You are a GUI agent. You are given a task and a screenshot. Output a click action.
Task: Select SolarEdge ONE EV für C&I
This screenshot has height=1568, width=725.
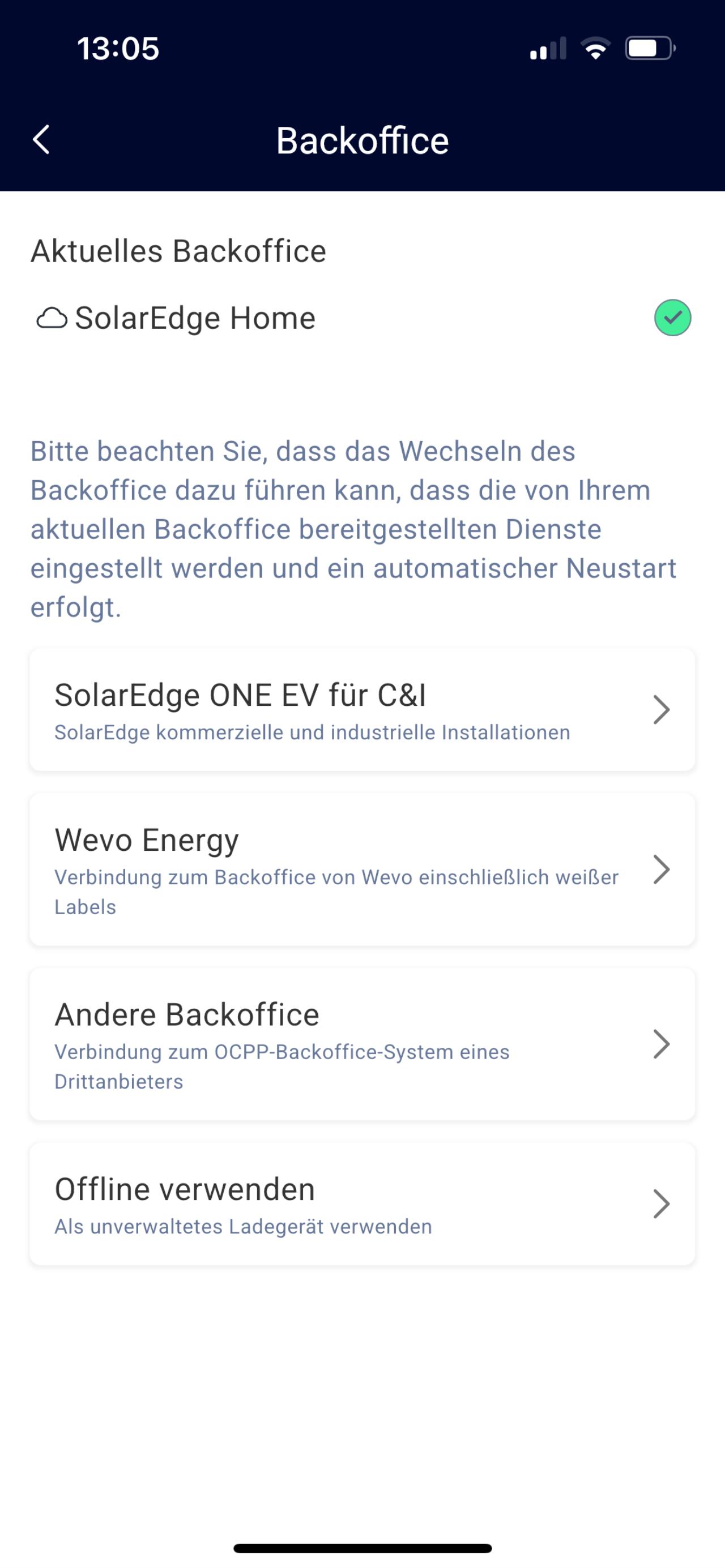point(240,695)
